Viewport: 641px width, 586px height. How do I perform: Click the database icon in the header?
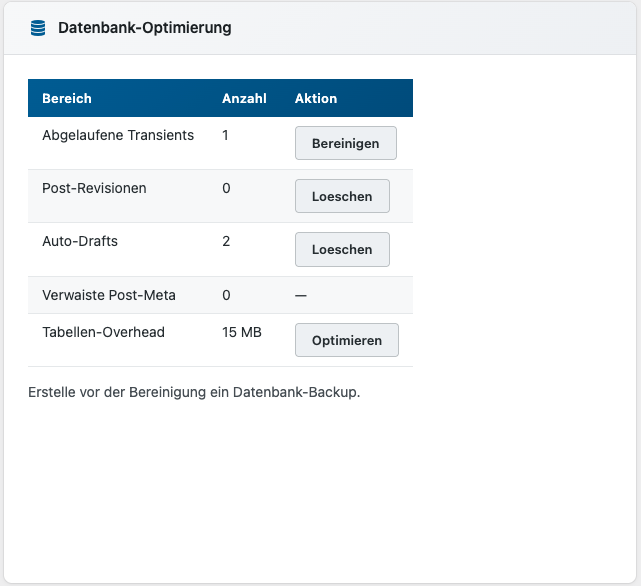pos(38,28)
